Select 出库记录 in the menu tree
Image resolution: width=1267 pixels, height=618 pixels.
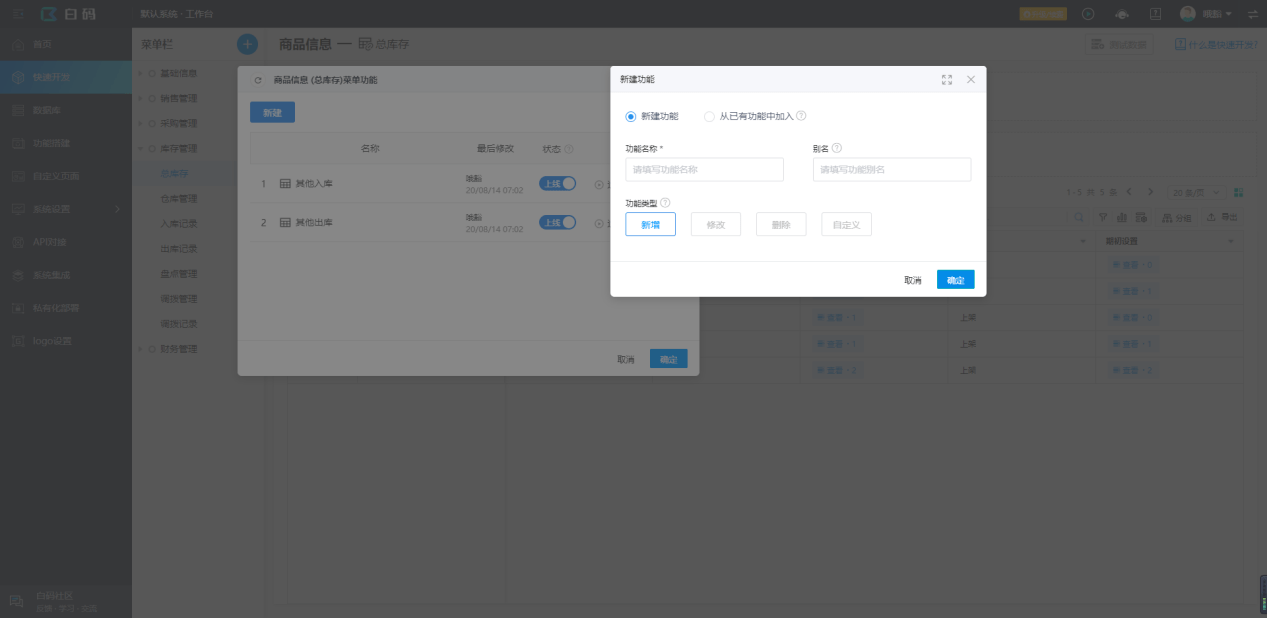[179, 248]
